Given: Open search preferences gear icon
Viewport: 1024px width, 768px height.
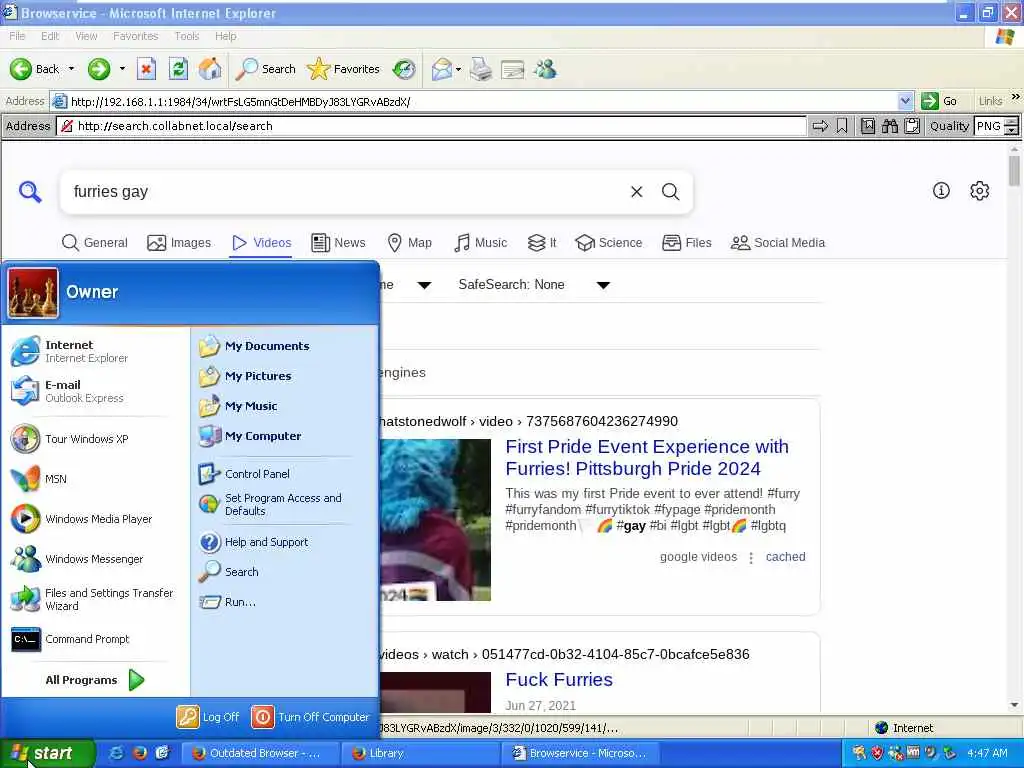Looking at the screenshot, I should 979,191.
